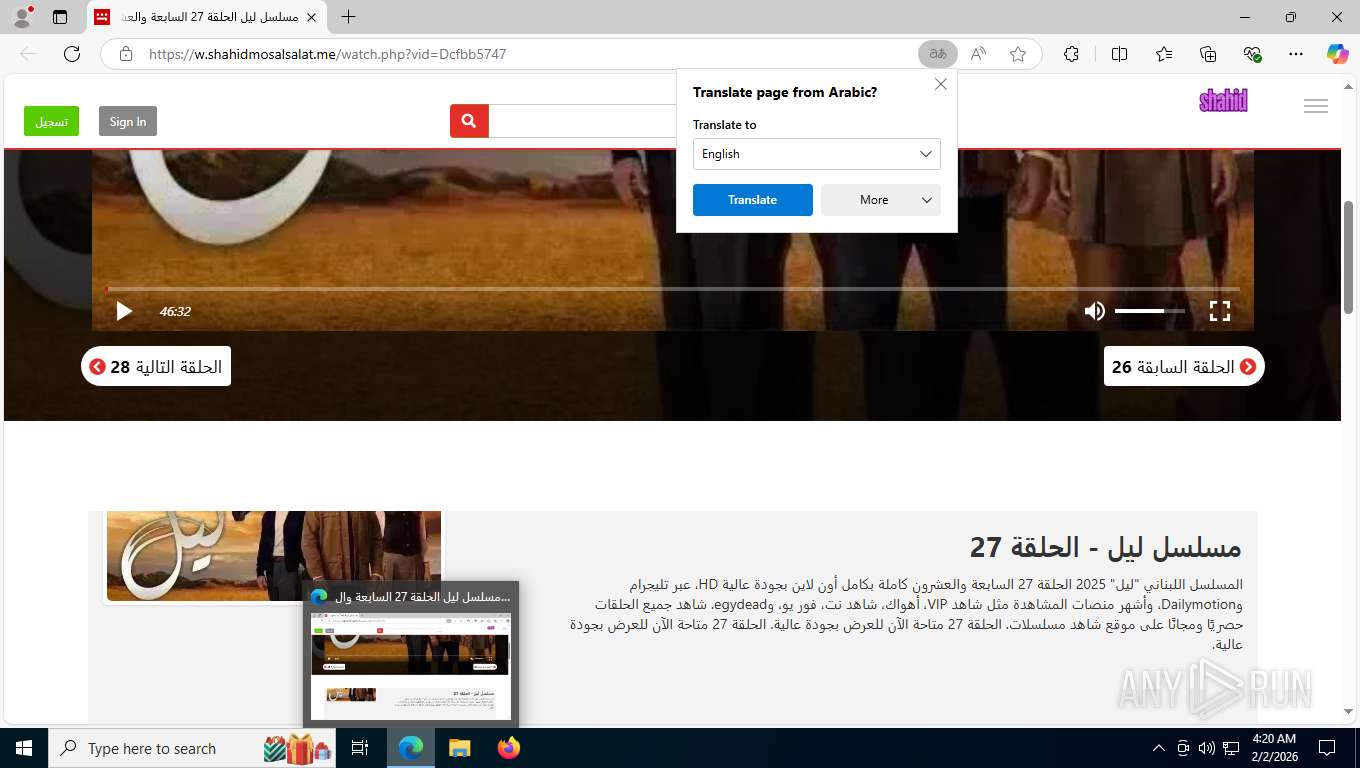This screenshot has height=768, width=1360.
Task: Click the video progress bar
Action: click(x=673, y=289)
